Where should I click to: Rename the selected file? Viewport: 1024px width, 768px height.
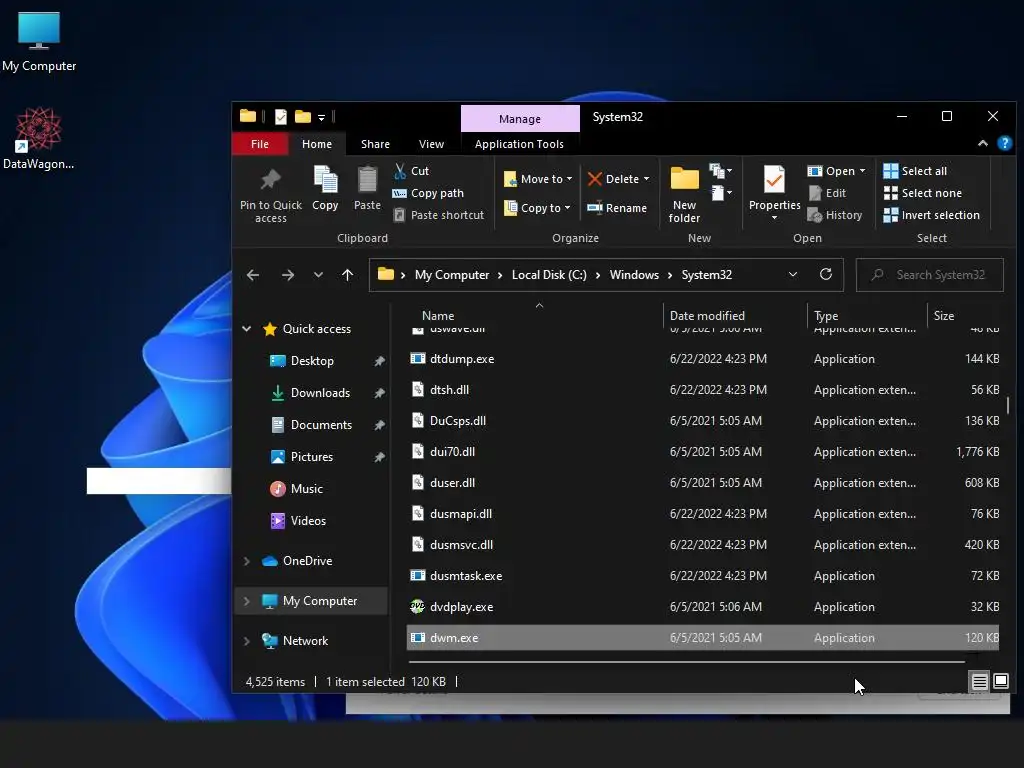click(616, 208)
